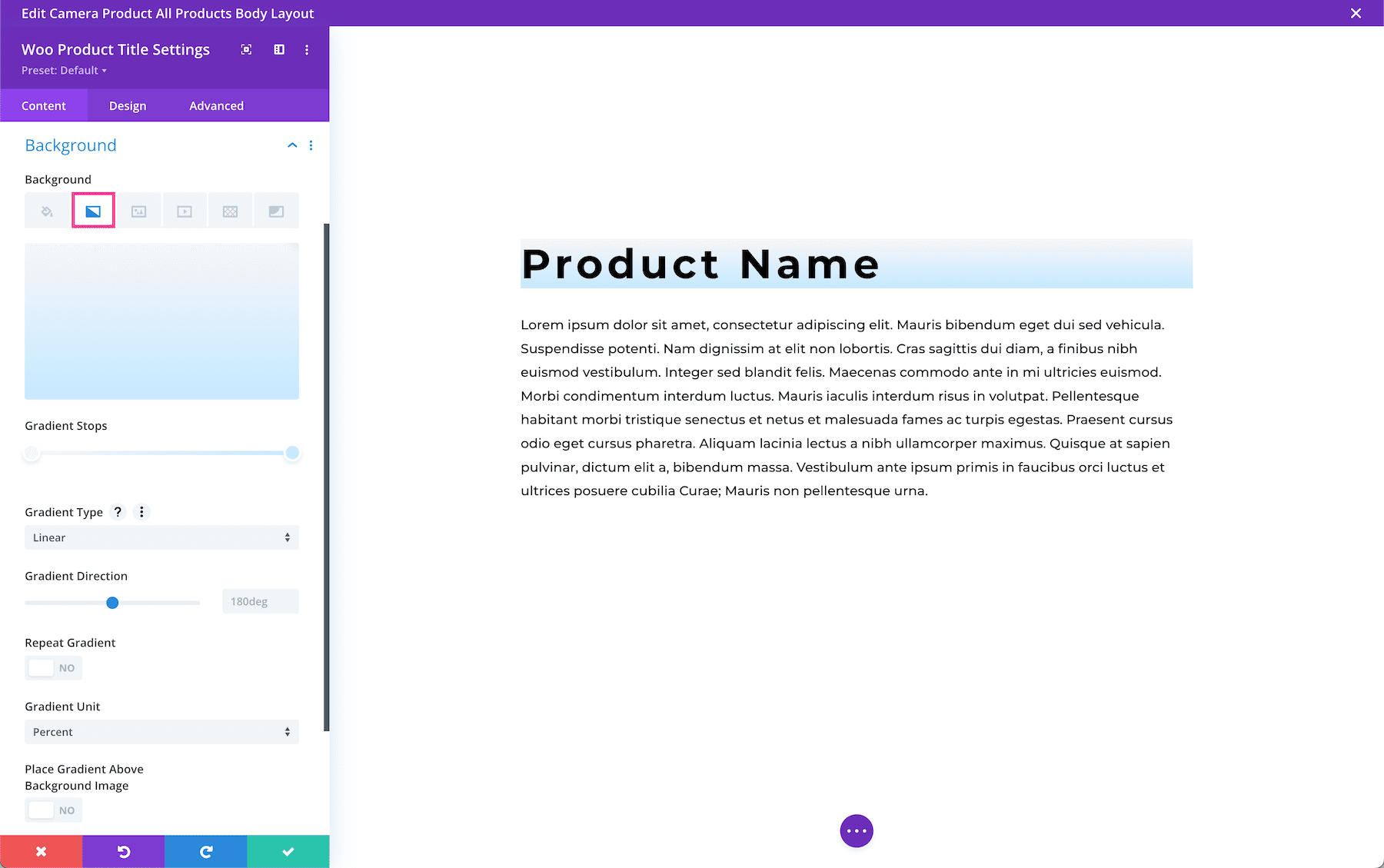This screenshot has width=1384, height=868.
Task: Collapse the Background section
Action: (x=292, y=145)
